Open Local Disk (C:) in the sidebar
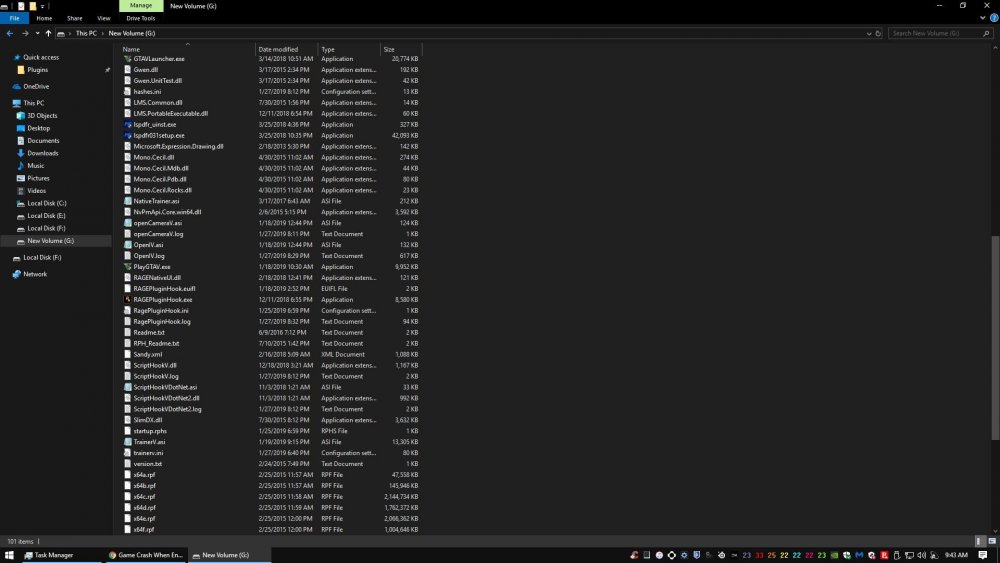 (x=46, y=203)
